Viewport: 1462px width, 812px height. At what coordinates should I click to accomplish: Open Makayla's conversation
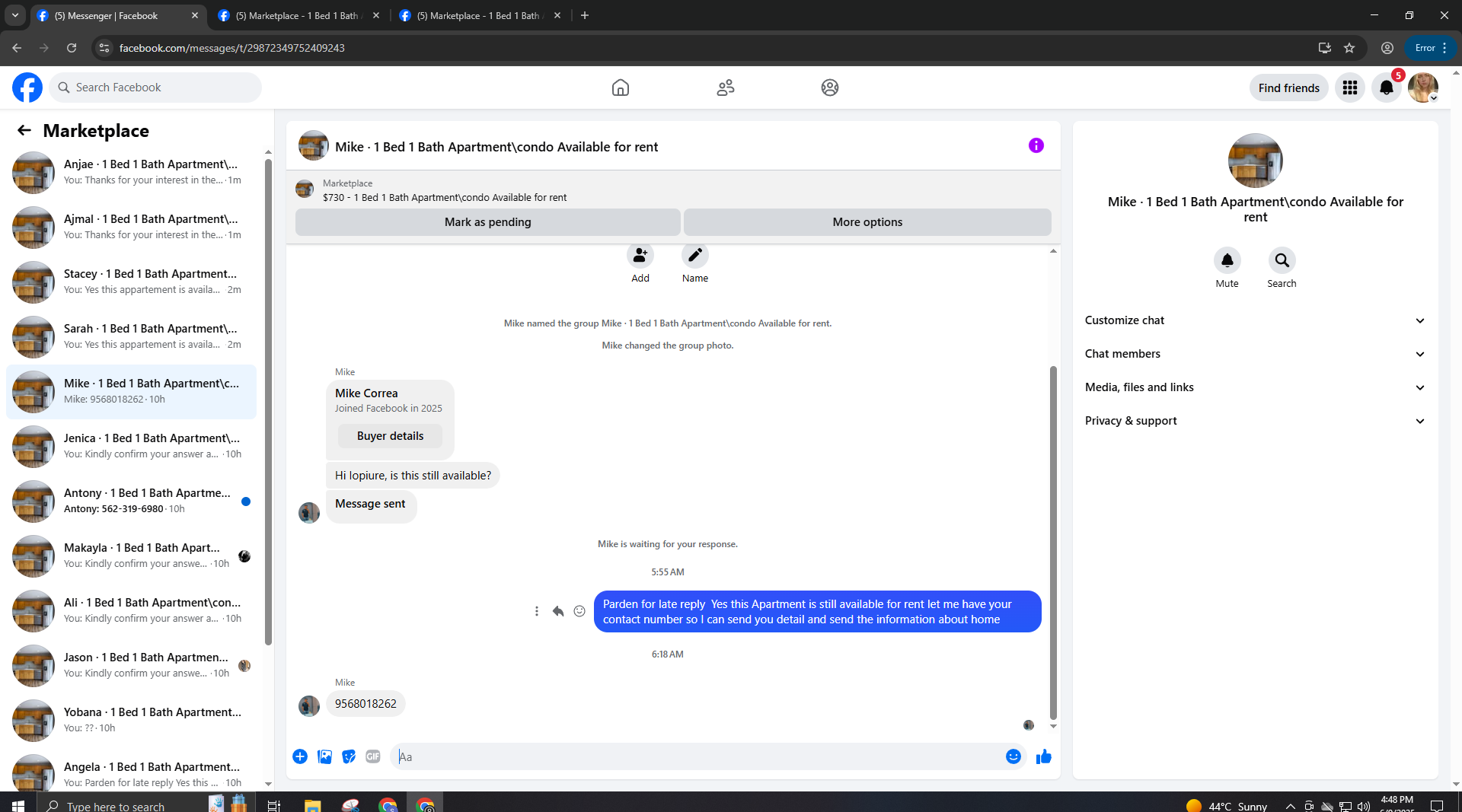coord(131,556)
